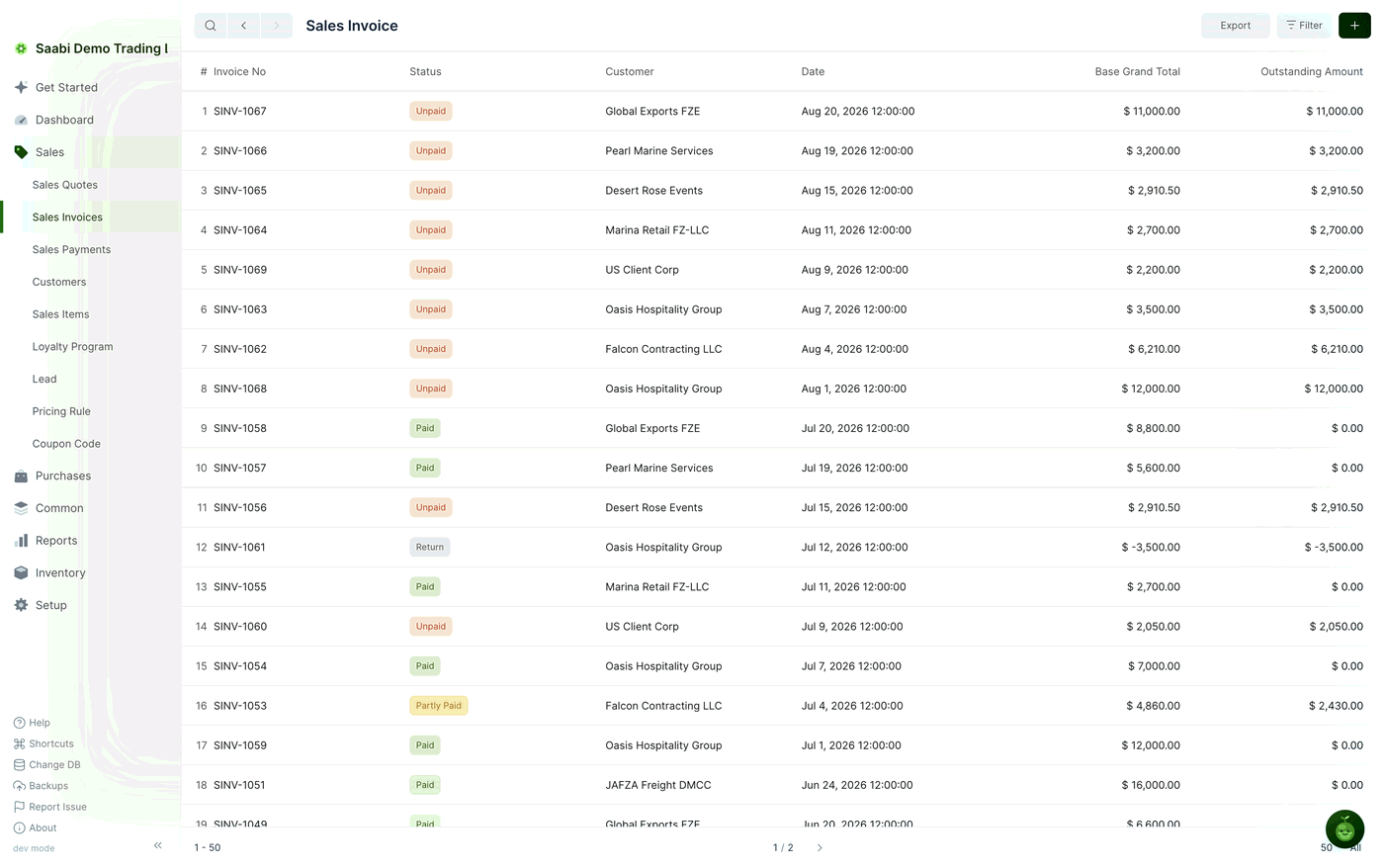
Task: Go to Loyalty Program
Action: [72, 347]
